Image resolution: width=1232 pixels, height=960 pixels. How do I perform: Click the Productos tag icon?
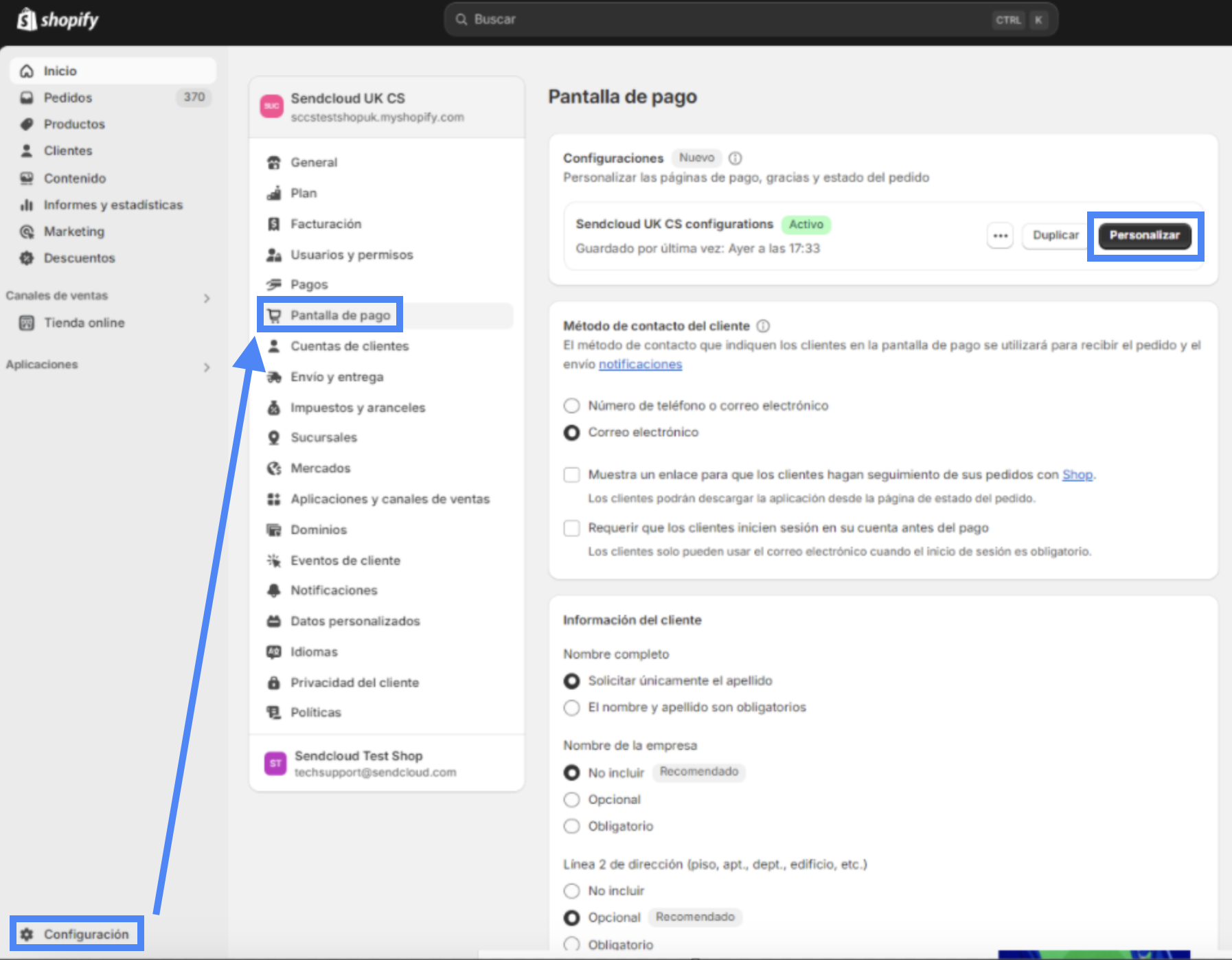point(27,124)
